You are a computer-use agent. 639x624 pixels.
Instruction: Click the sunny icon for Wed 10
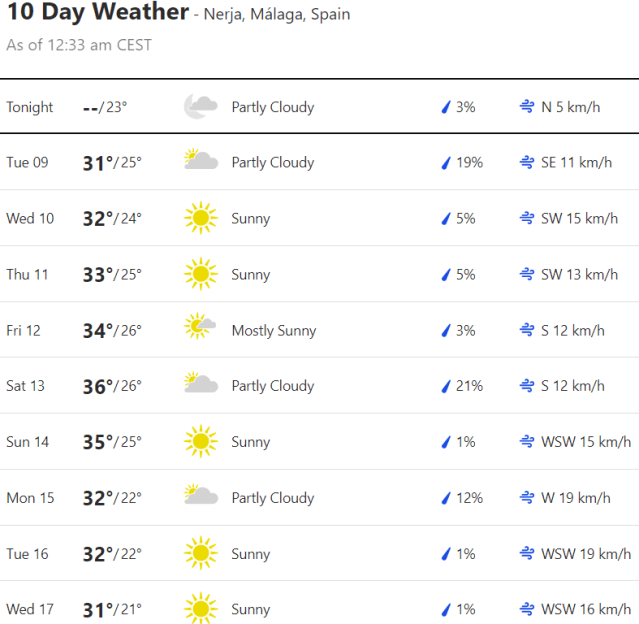tap(201, 218)
